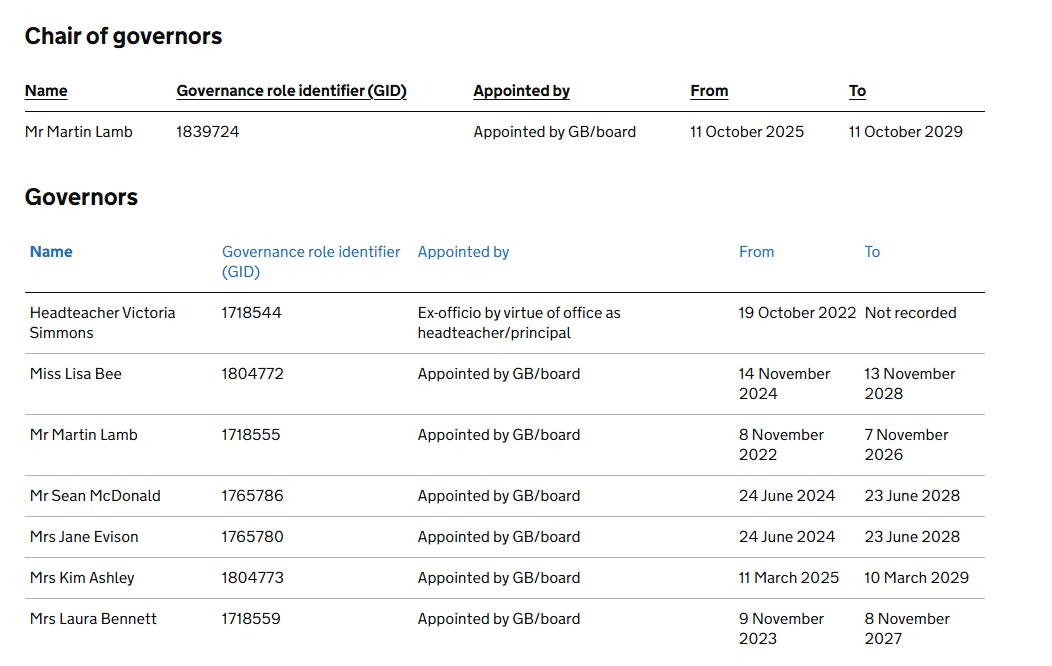Click GID 1804773 in Kim Ashley row
Viewport: 1052px width, 666px height.
click(x=252, y=578)
